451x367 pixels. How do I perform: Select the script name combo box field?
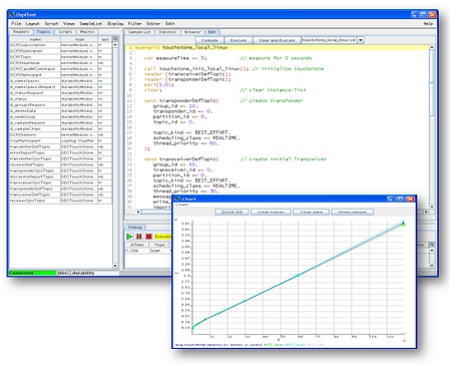coord(329,40)
